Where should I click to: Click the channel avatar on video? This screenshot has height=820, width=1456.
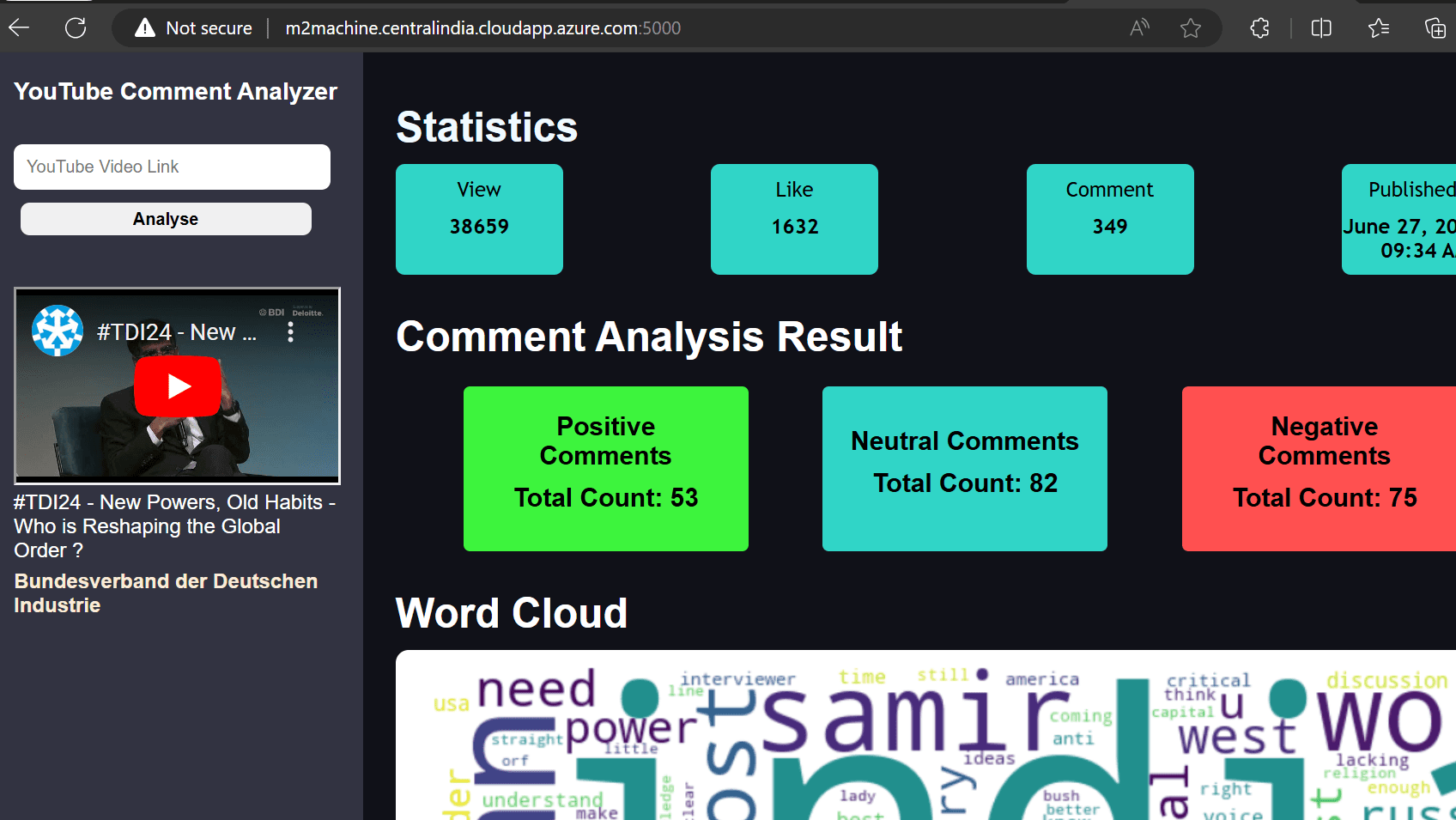58,331
